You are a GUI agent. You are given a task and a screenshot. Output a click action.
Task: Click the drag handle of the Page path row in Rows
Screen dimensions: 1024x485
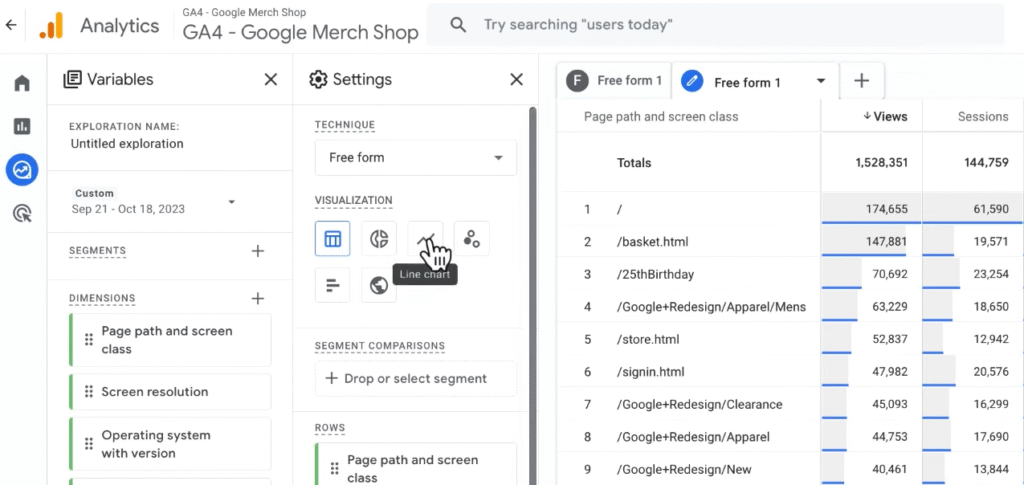(x=334, y=469)
